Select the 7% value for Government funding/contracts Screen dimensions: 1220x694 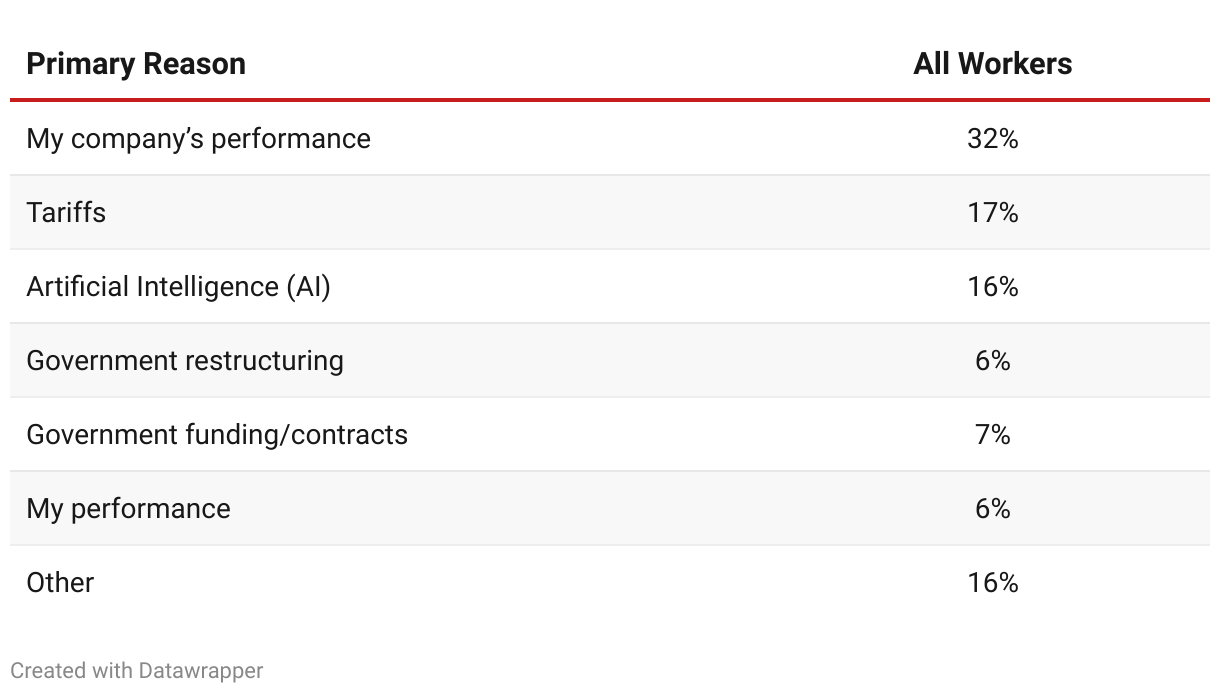pos(992,434)
